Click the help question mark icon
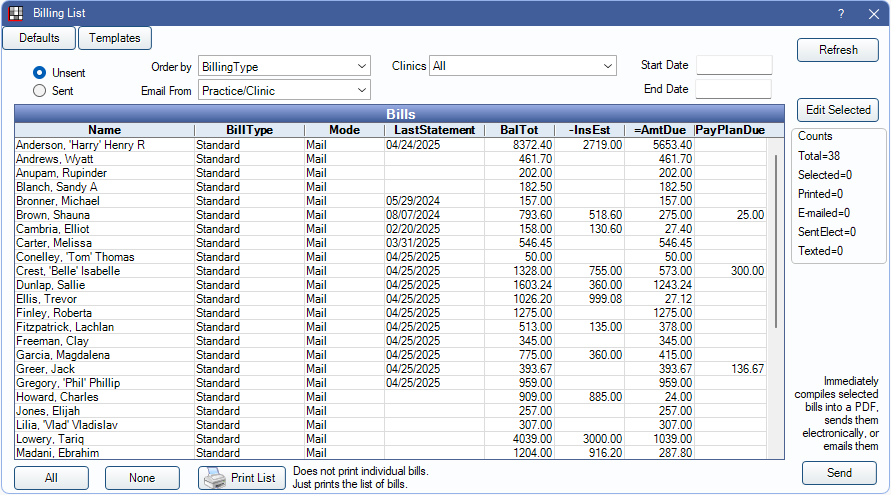891x495 pixels. click(x=841, y=13)
